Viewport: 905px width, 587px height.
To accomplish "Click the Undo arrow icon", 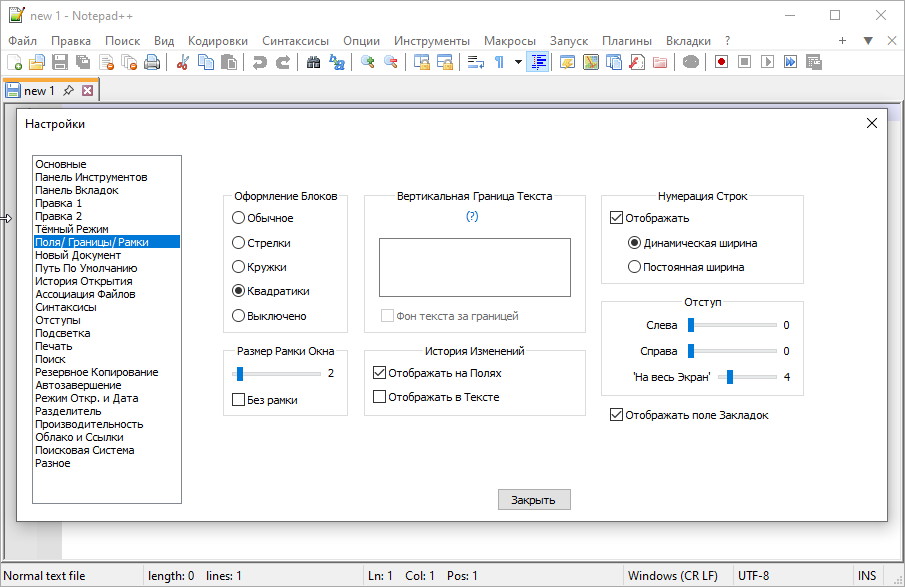I will 260,62.
